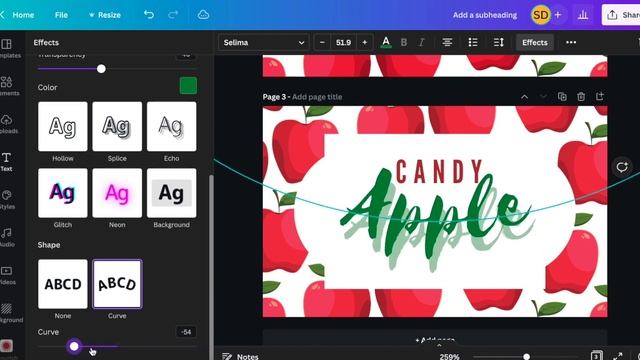Click the Effects toolbar button
The height and width of the screenshot is (360, 640).
[535, 42]
